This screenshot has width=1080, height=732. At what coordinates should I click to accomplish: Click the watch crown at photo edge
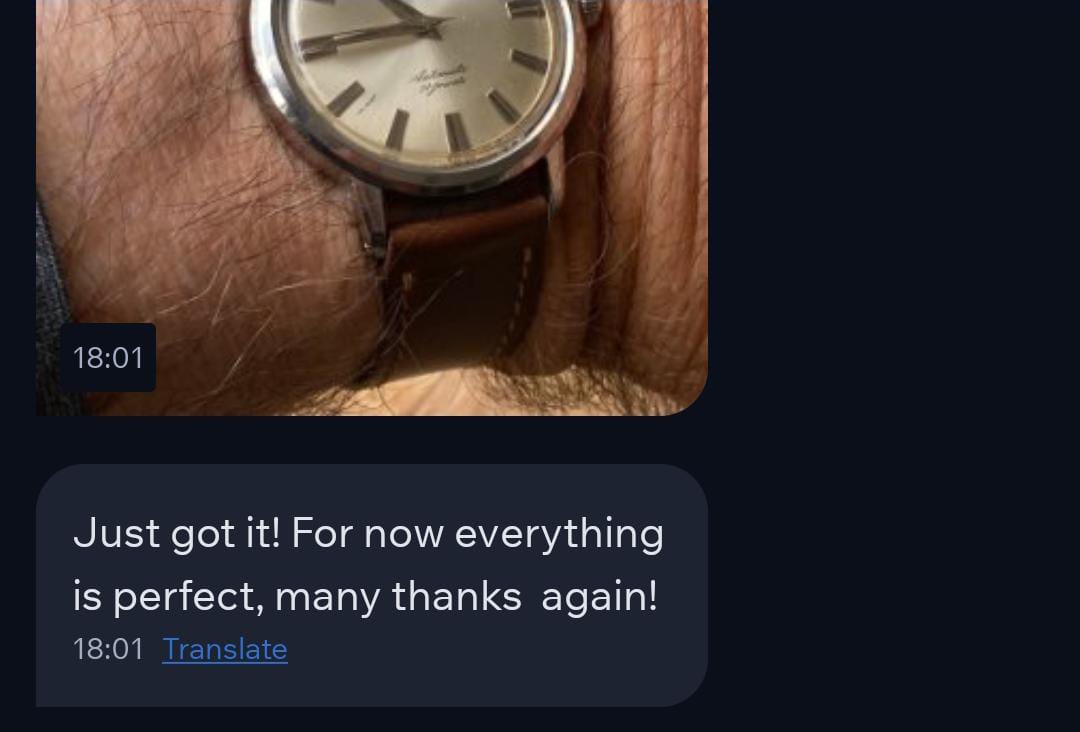coord(592,10)
